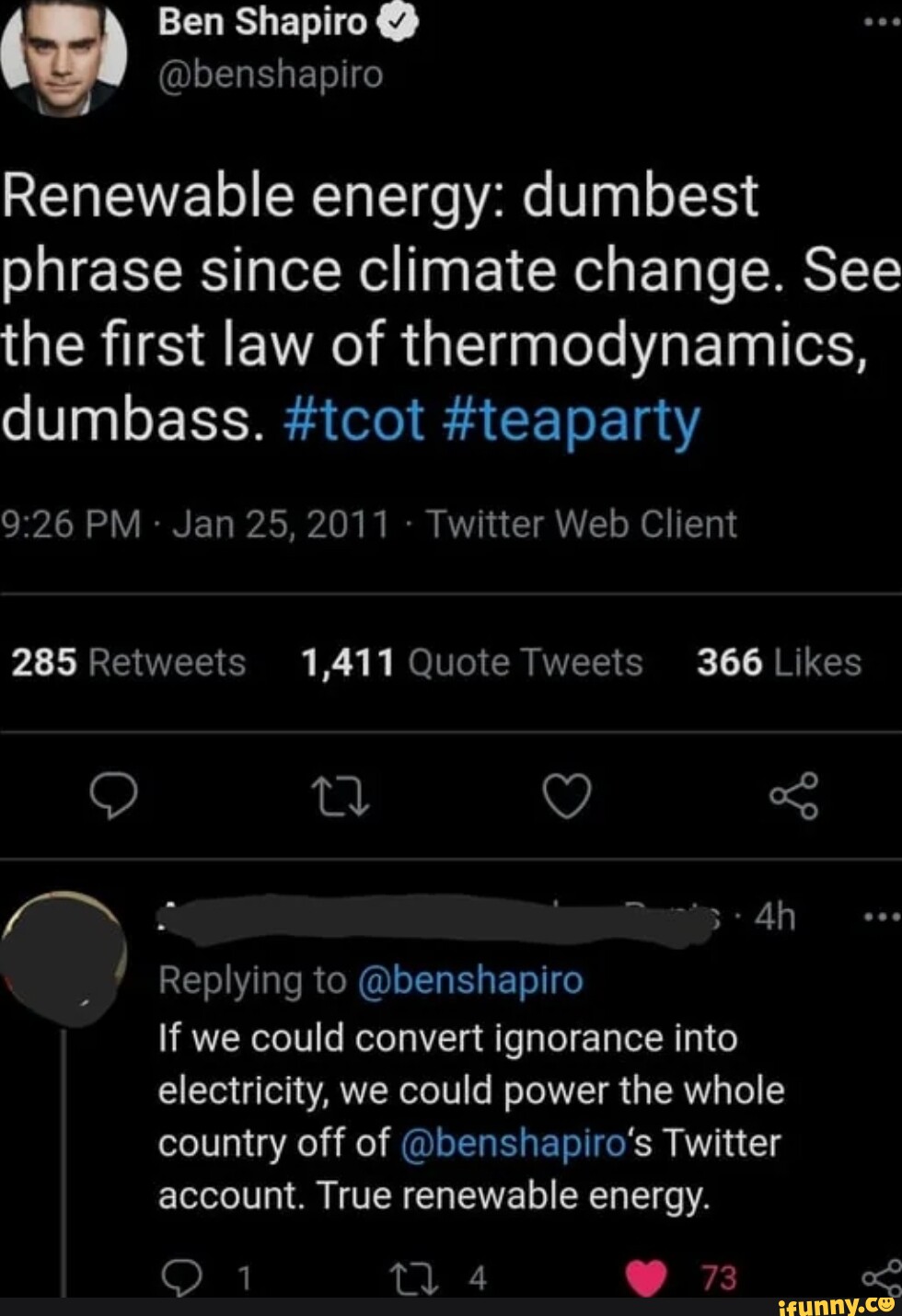Click the red heart on the reply
902x1316 pixels.
(x=647, y=1276)
